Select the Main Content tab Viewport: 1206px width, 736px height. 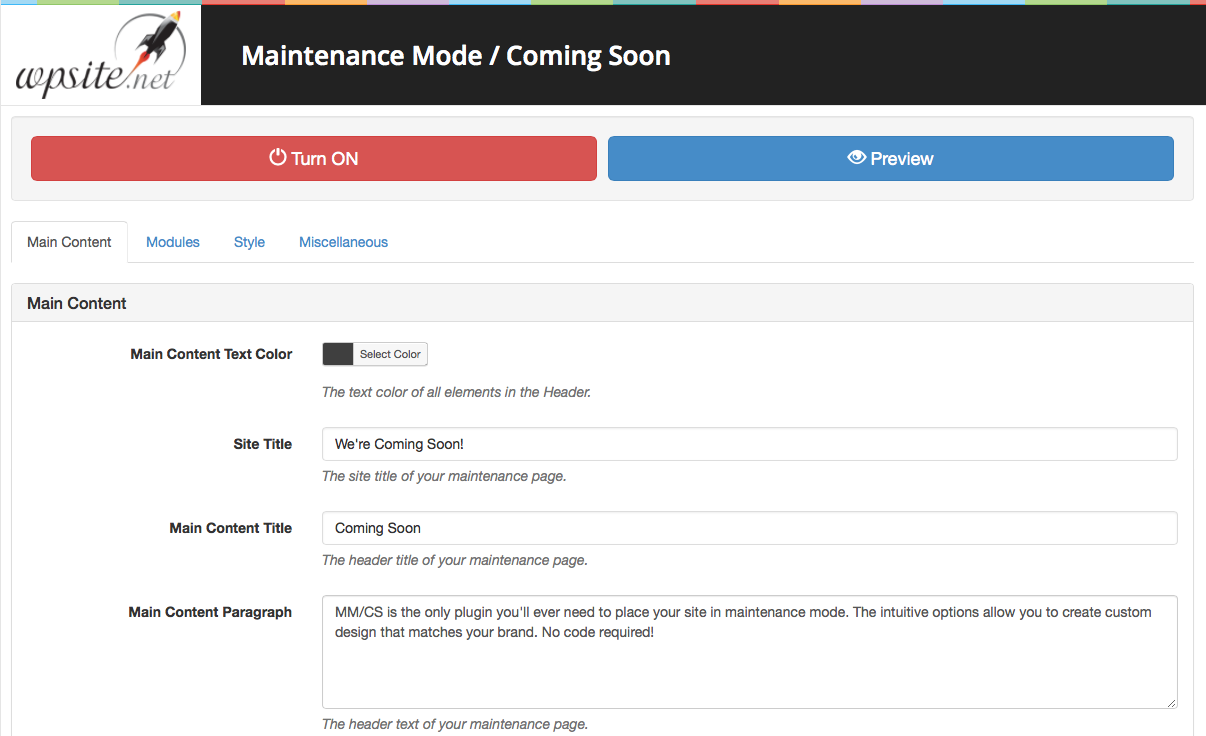[x=70, y=242]
